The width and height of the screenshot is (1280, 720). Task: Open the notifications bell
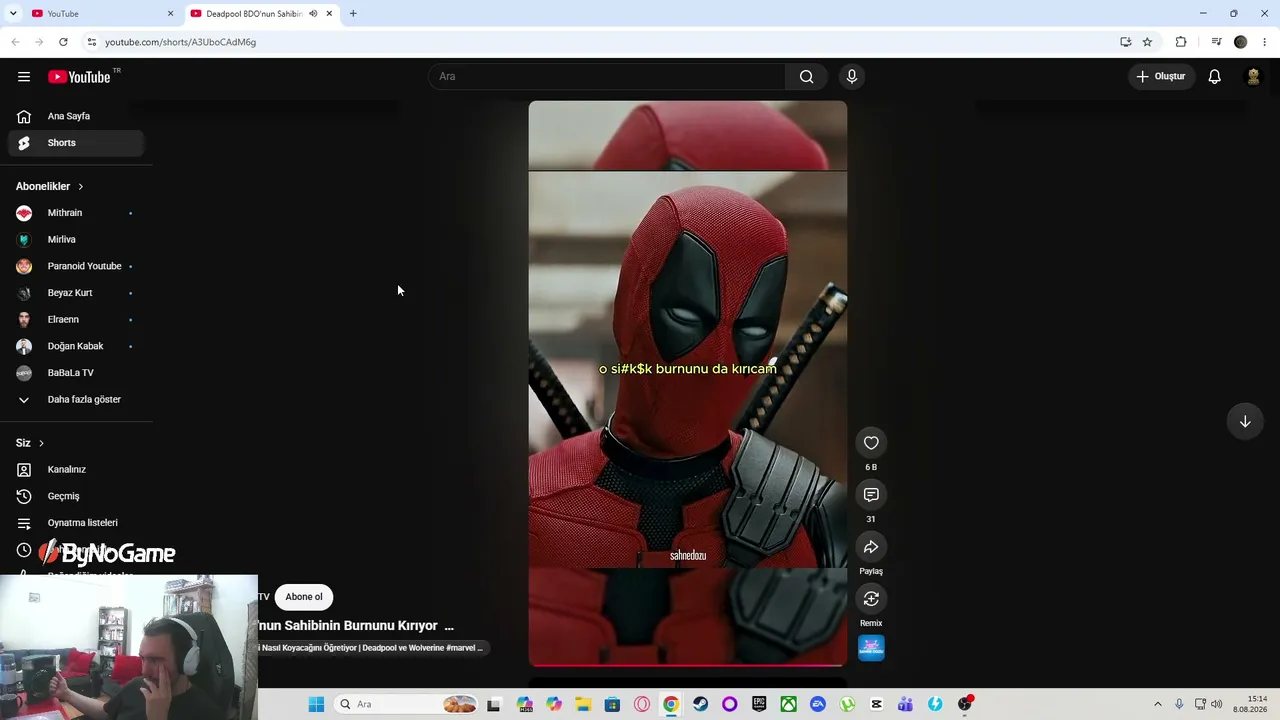pos(1215,77)
